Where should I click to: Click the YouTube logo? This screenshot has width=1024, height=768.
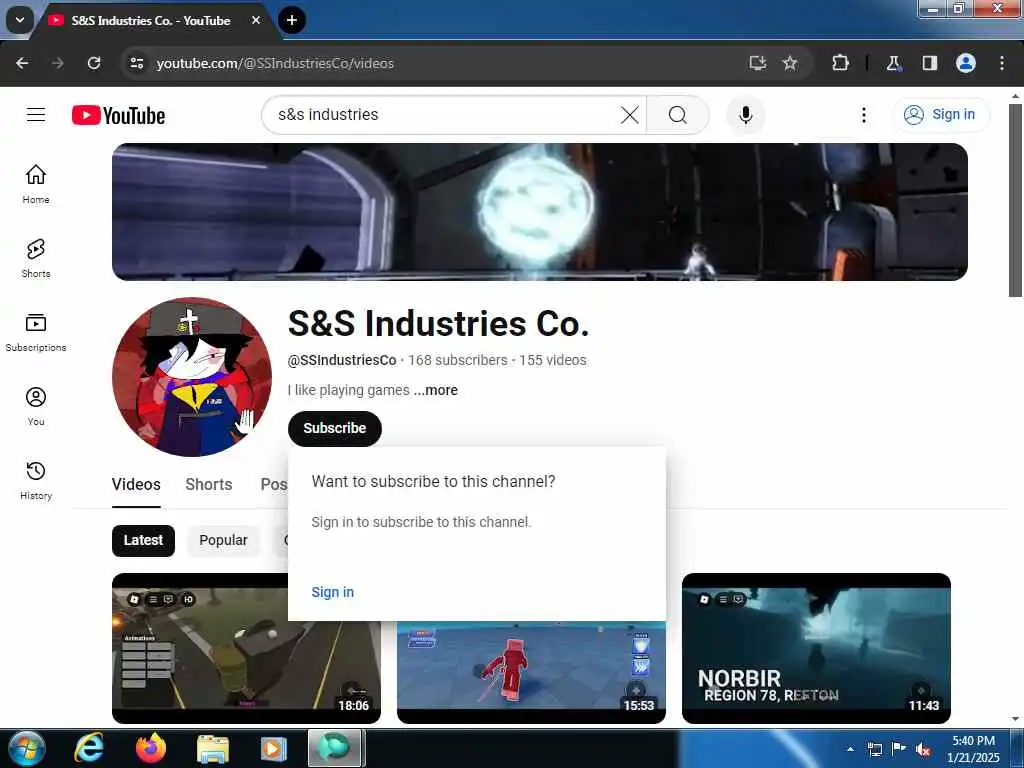[x=118, y=116]
